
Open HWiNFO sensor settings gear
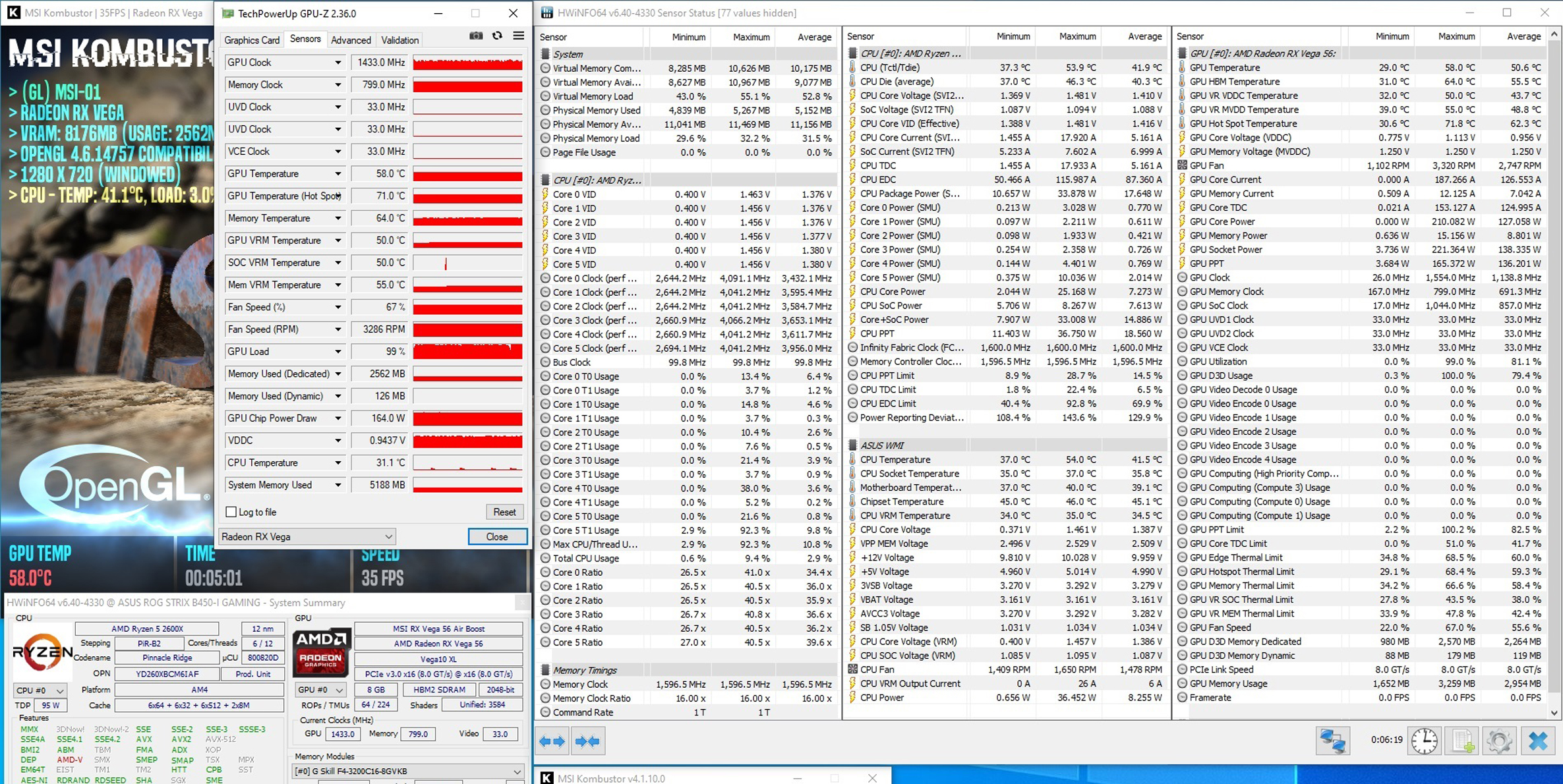click(1500, 741)
